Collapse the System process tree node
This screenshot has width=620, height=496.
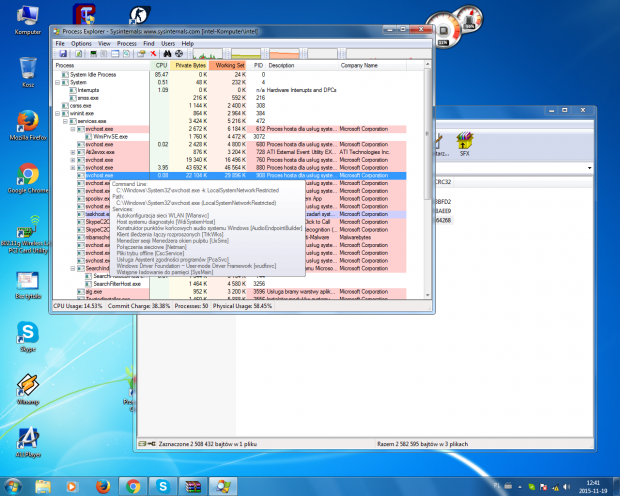(58, 82)
